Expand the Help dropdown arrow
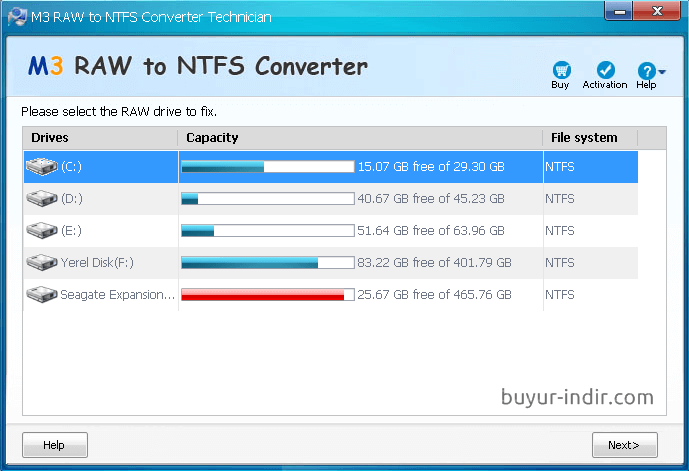This screenshot has height=471, width=689. click(662, 71)
